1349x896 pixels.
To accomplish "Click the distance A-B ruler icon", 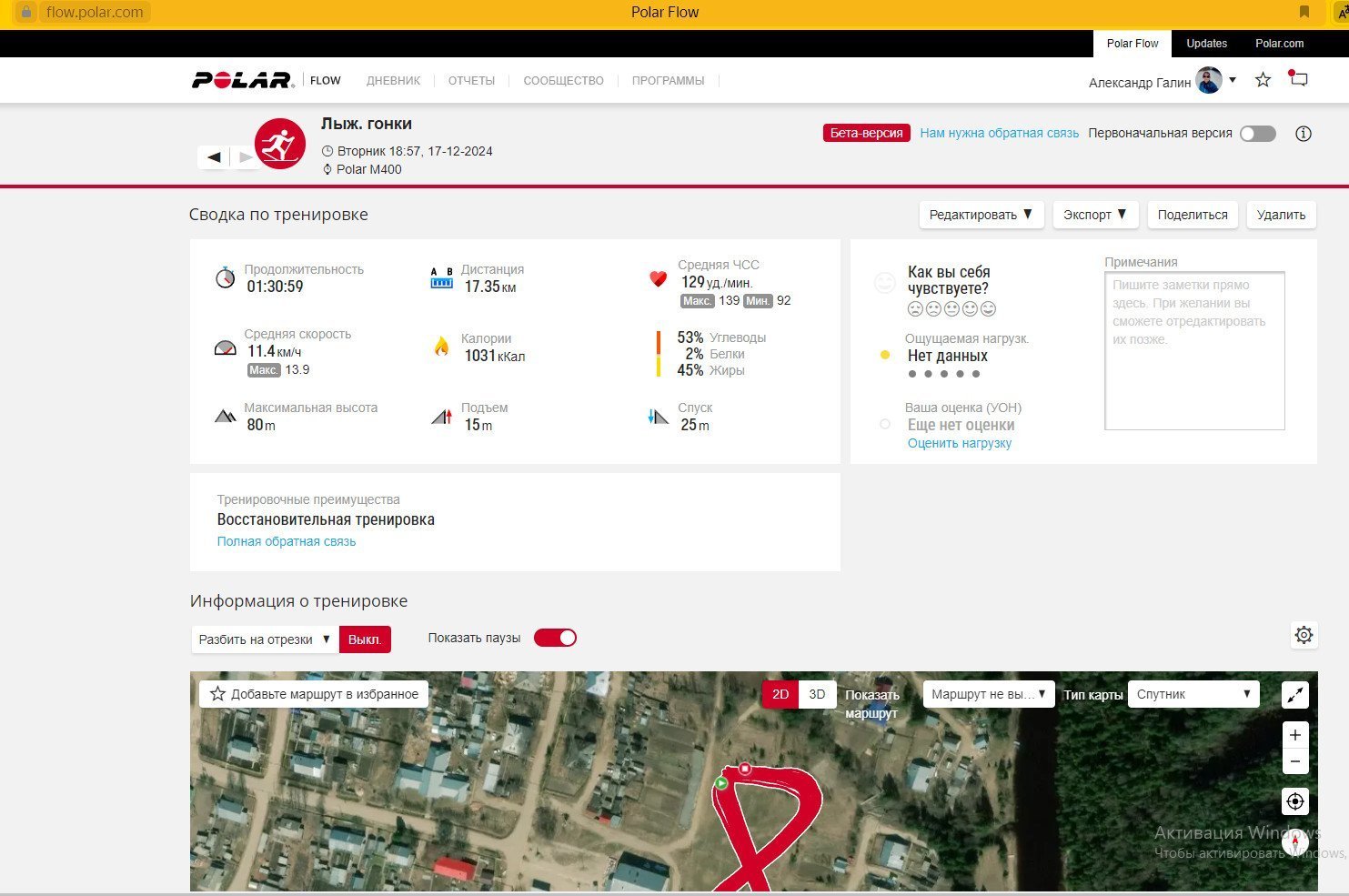I will pyautogui.click(x=441, y=277).
